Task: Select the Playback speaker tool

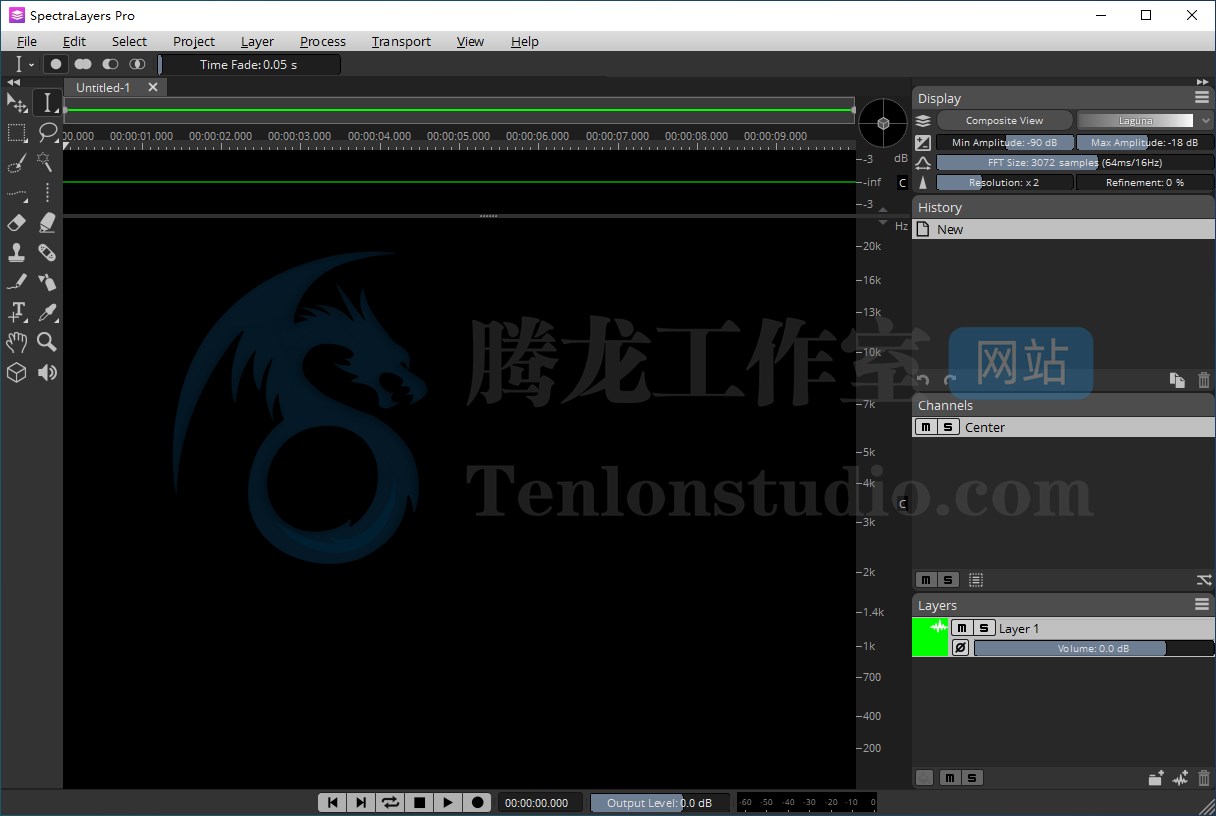Action: pos(47,372)
